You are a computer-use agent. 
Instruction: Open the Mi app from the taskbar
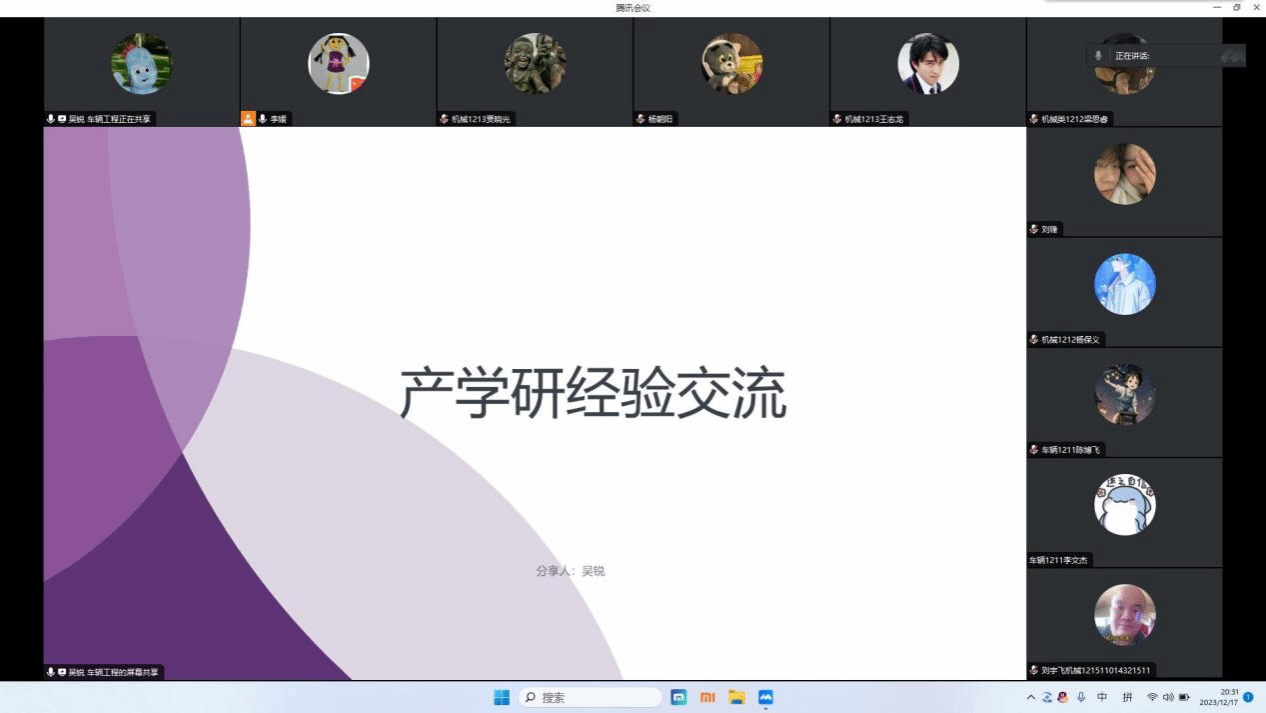pos(707,697)
